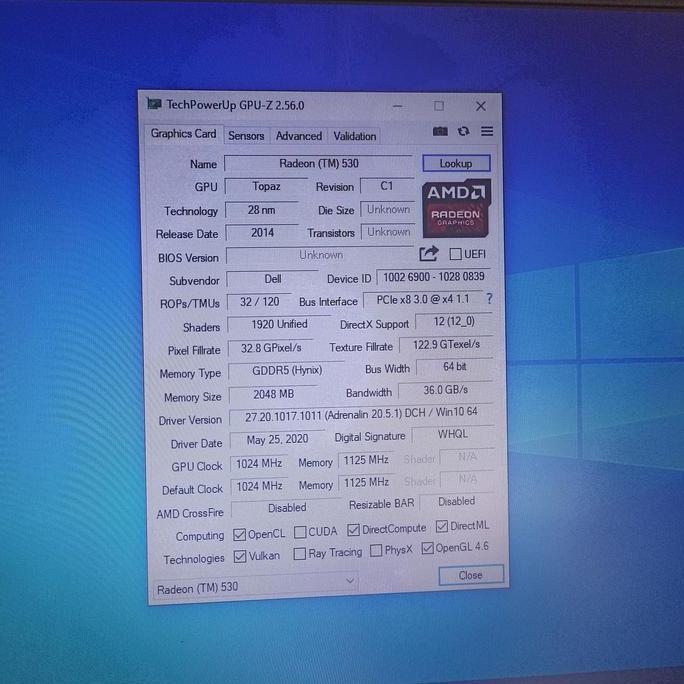Click the Bus Width 64 bit field
684x684 pixels.
point(455,367)
